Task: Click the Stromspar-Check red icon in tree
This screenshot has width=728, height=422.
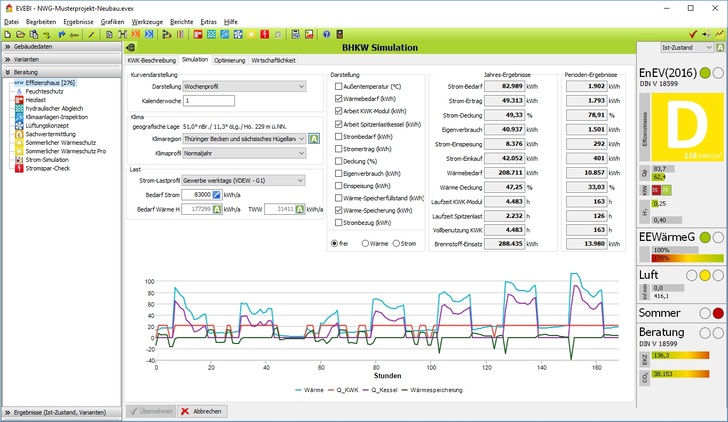Action: (19, 168)
